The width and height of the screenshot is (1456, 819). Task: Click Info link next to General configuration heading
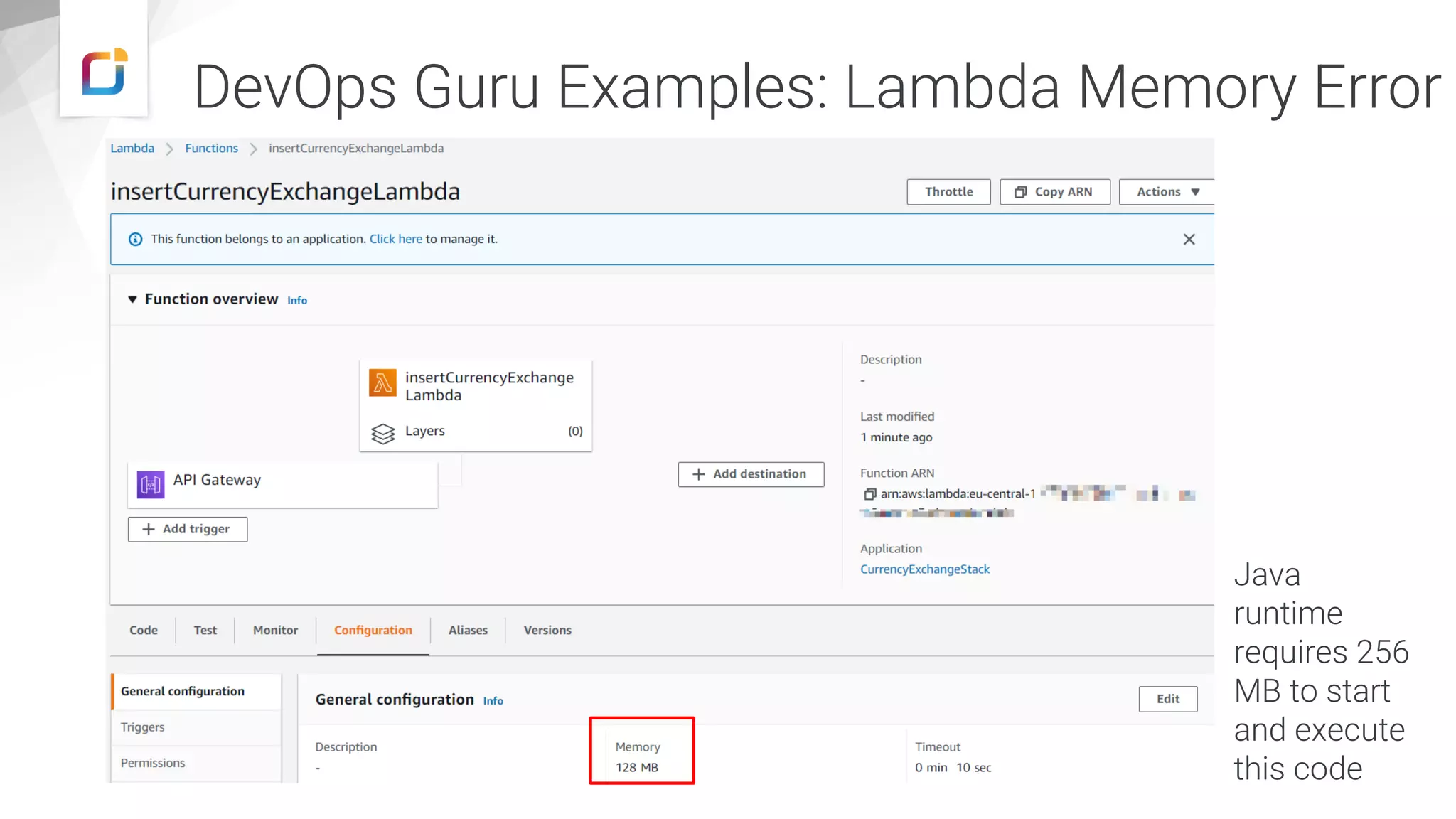(x=493, y=701)
